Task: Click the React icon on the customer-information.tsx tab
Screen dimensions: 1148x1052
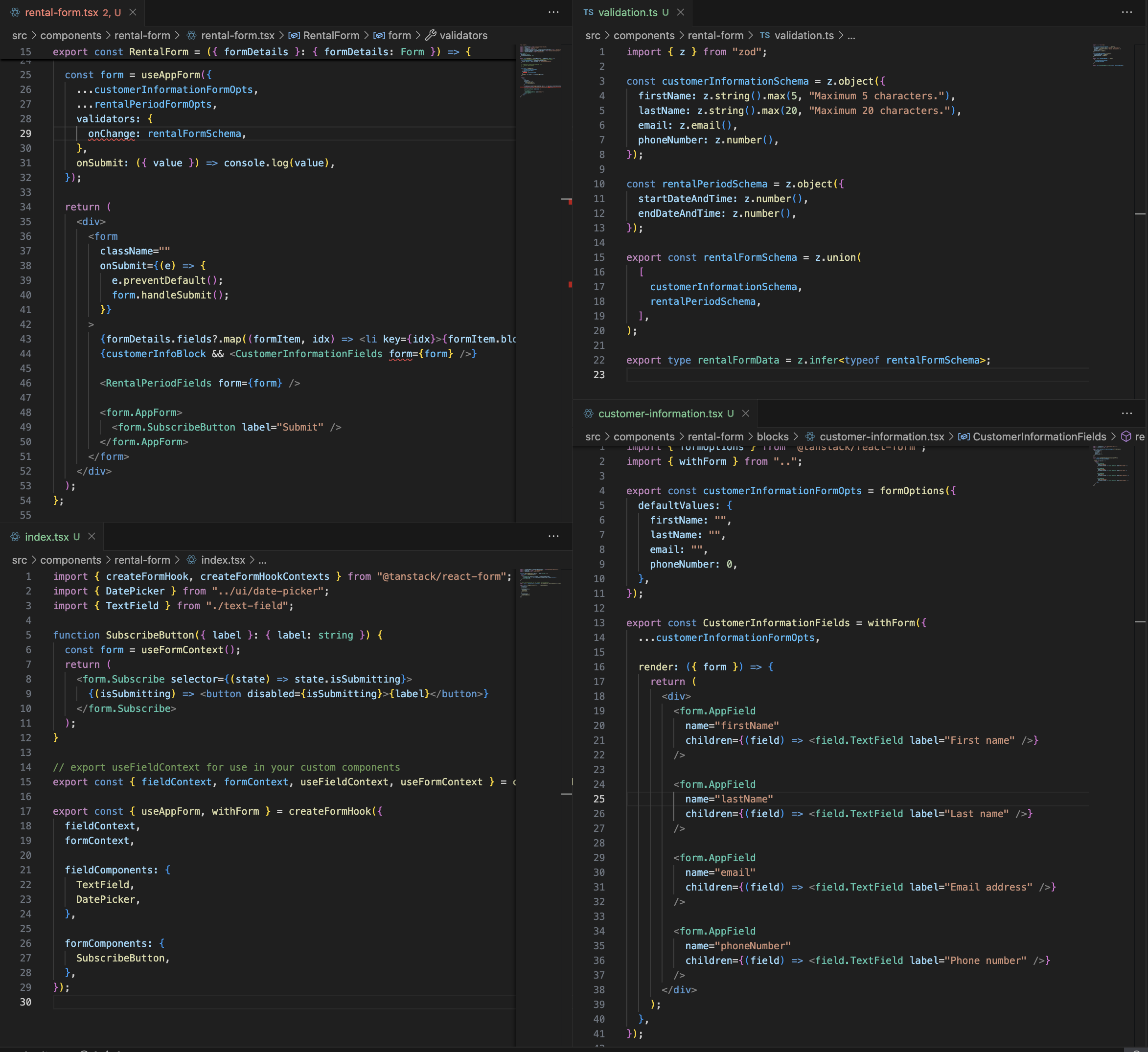Action: click(589, 414)
